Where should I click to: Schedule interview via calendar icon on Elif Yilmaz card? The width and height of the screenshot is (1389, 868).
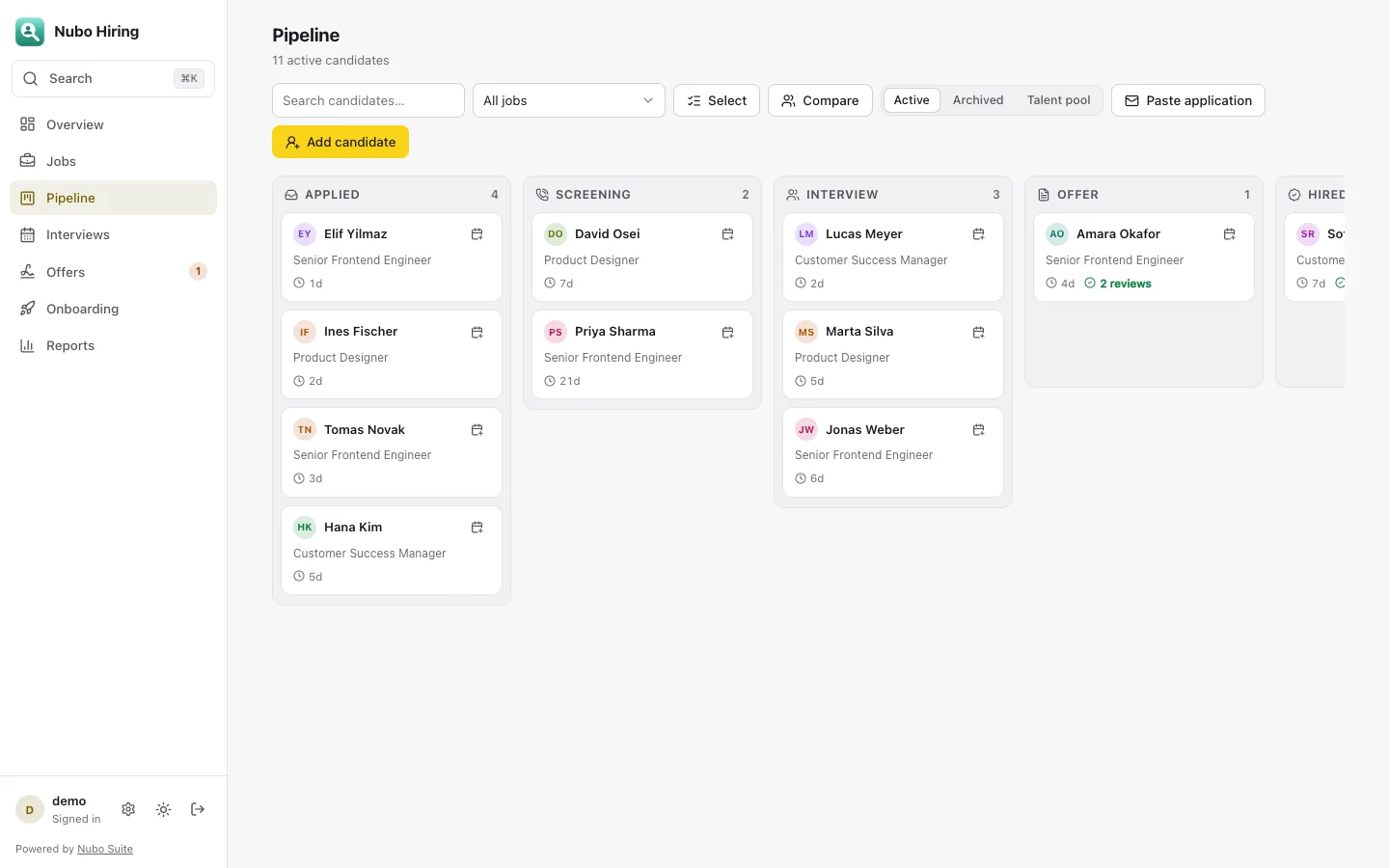pyautogui.click(x=477, y=234)
